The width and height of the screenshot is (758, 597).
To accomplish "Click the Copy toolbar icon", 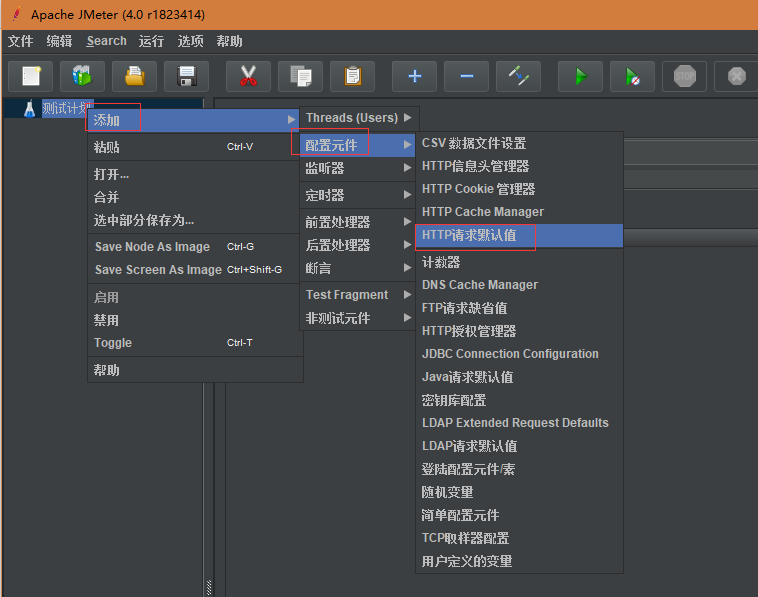I will [x=300, y=76].
